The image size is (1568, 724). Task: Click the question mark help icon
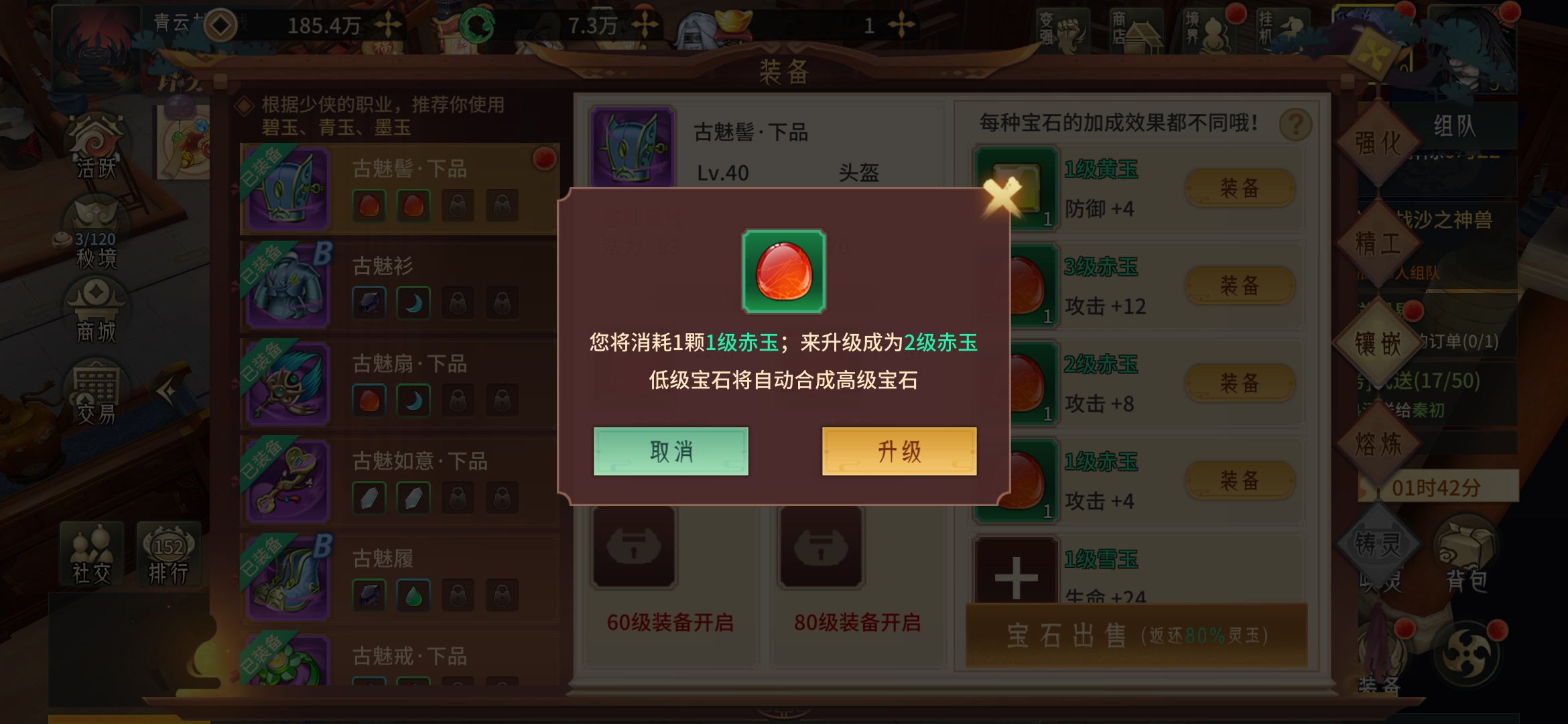pos(1295,125)
